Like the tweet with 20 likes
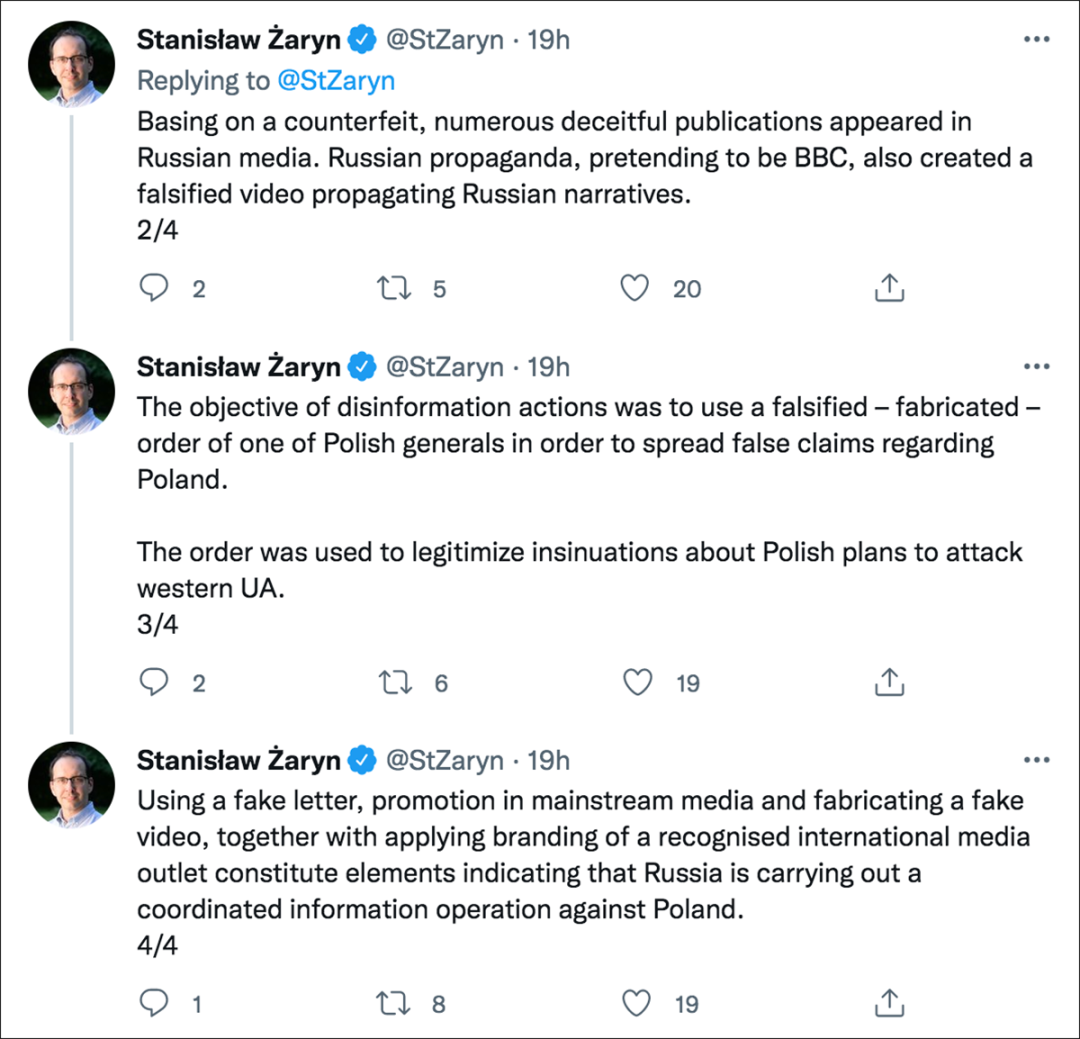 (634, 288)
